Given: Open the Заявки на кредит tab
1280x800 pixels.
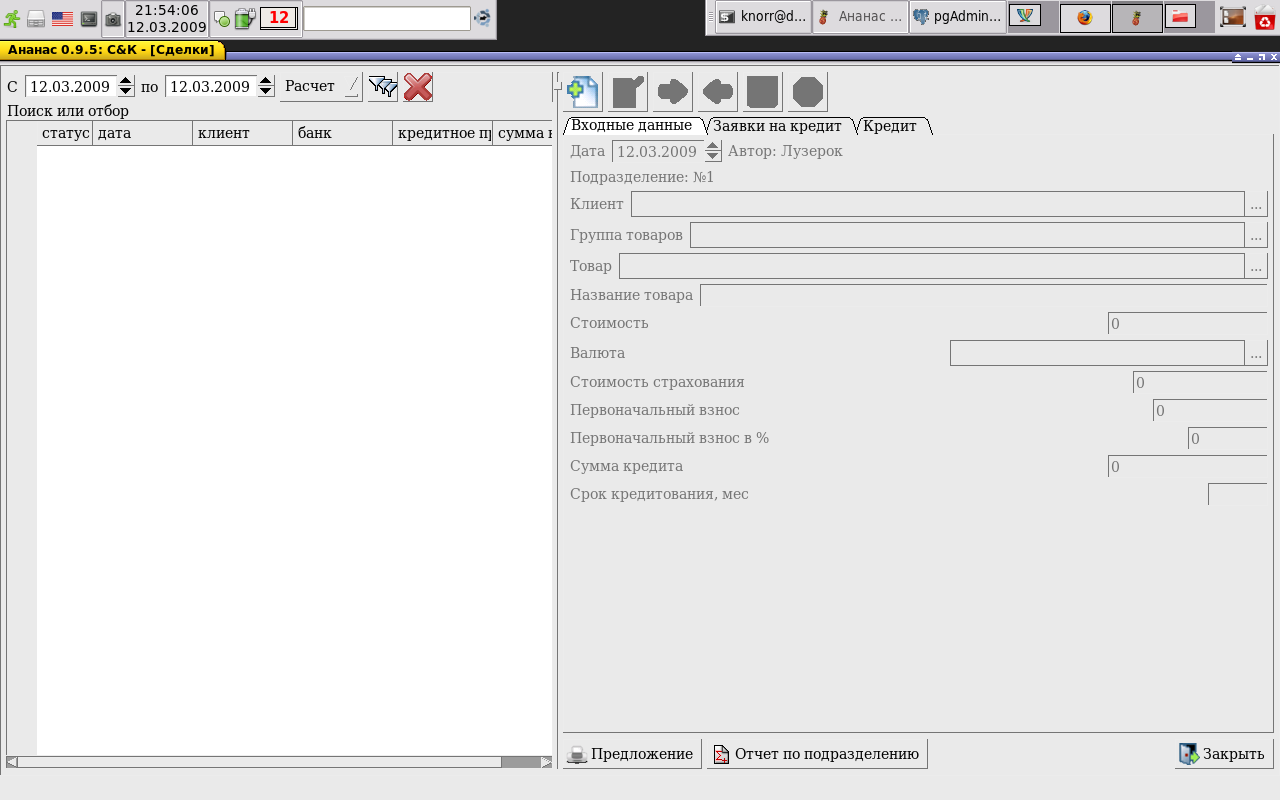Looking at the screenshot, I should click(778, 126).
